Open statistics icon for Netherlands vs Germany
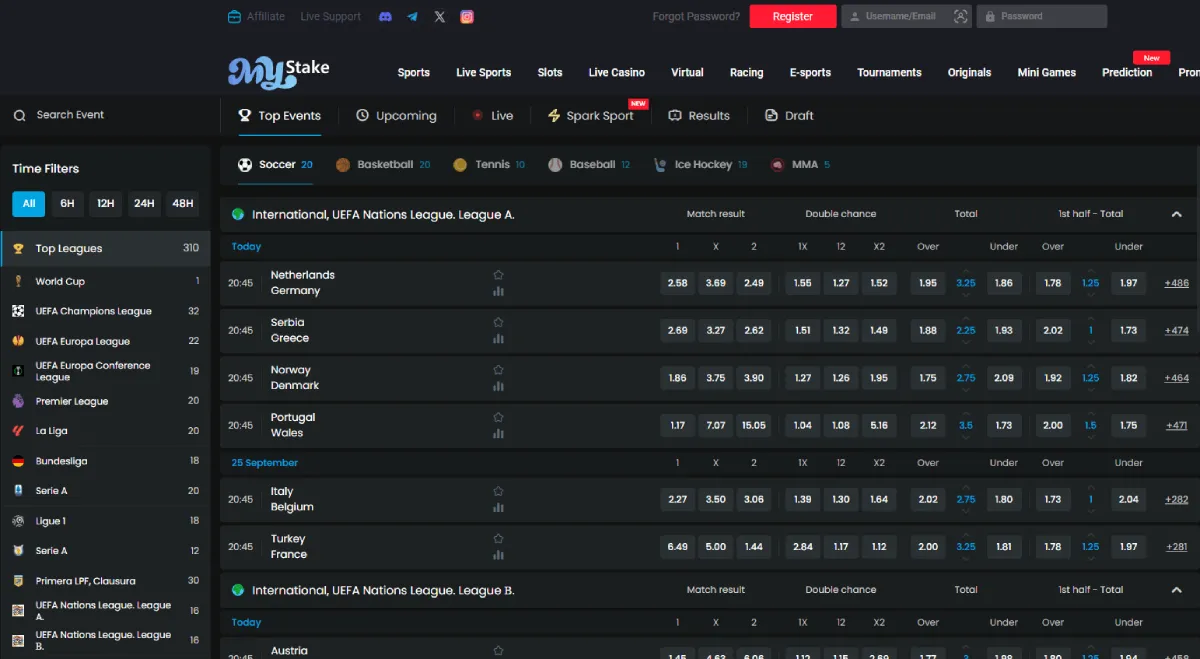Screen dimensions: 1200x659 (498, 291)
